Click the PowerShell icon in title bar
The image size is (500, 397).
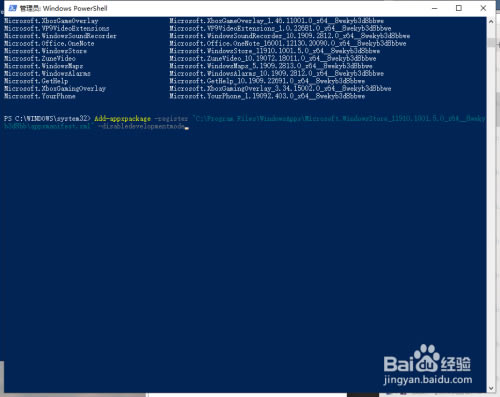point(13,8)
